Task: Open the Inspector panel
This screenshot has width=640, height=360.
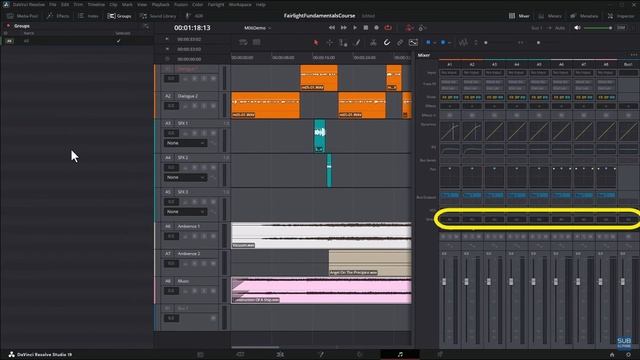Action: tap(621, 16)
